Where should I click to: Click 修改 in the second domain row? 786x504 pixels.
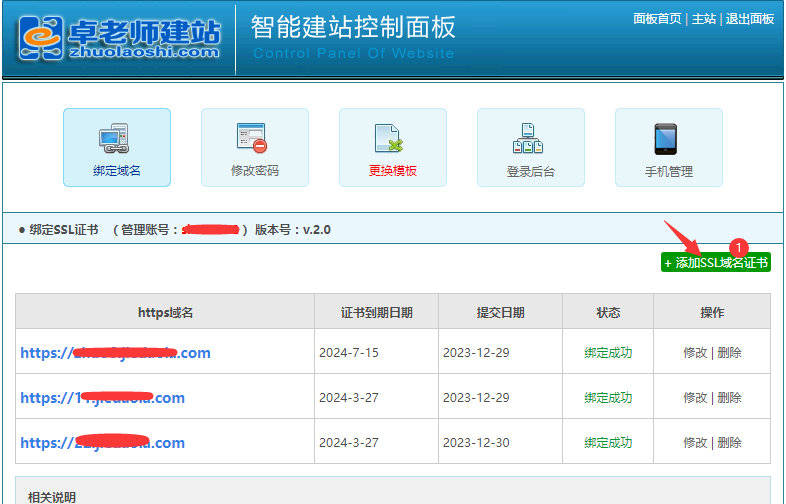[x=695, y=398]
